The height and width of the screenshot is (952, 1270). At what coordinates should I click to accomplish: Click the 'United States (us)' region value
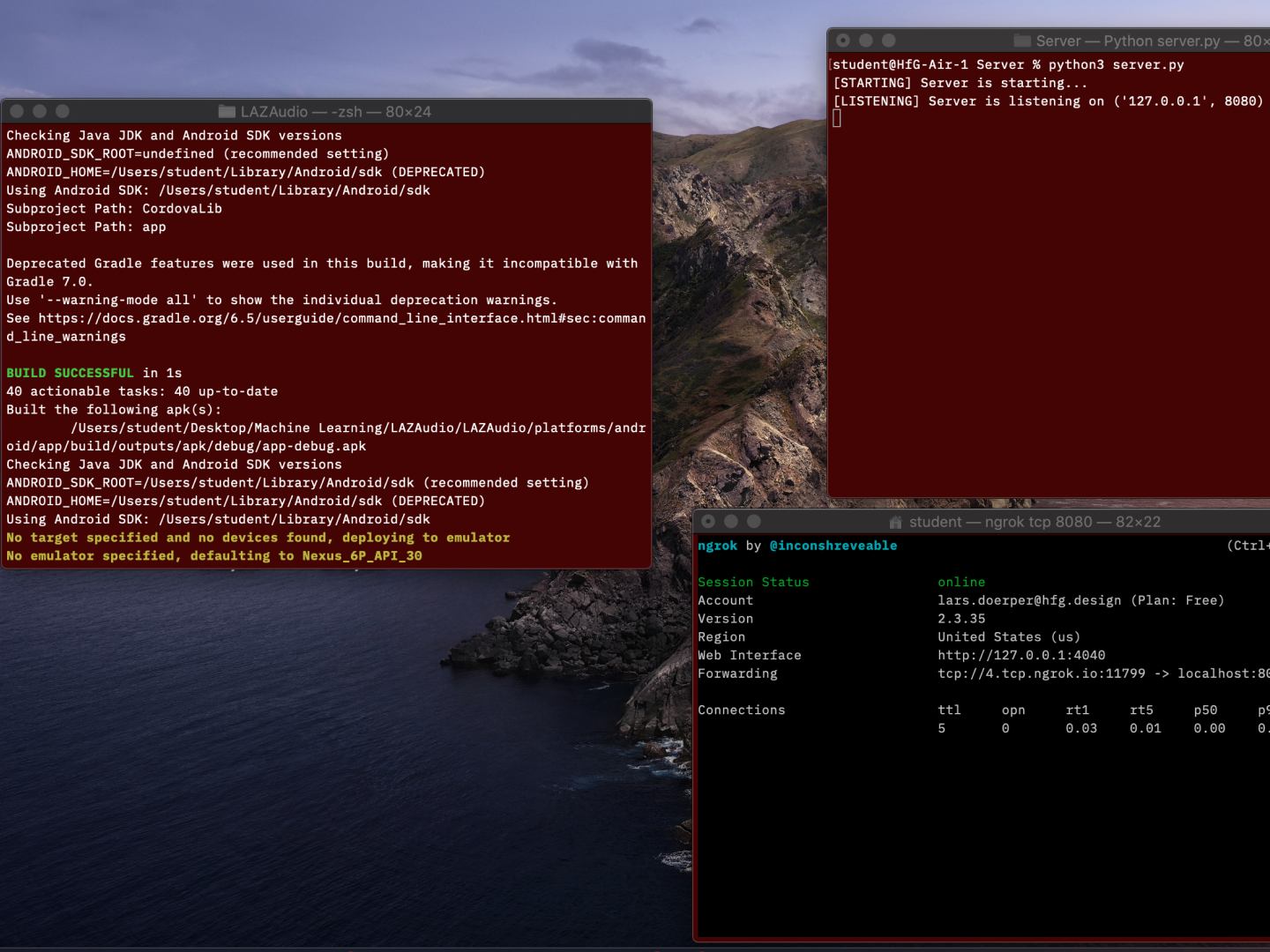pyautogui.click(x=1009, y=636)
